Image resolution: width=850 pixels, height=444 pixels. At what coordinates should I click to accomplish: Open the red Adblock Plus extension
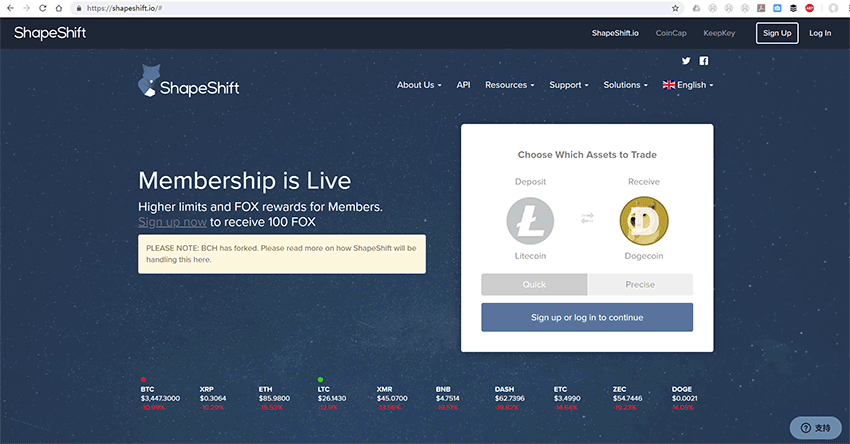(809, 8)
